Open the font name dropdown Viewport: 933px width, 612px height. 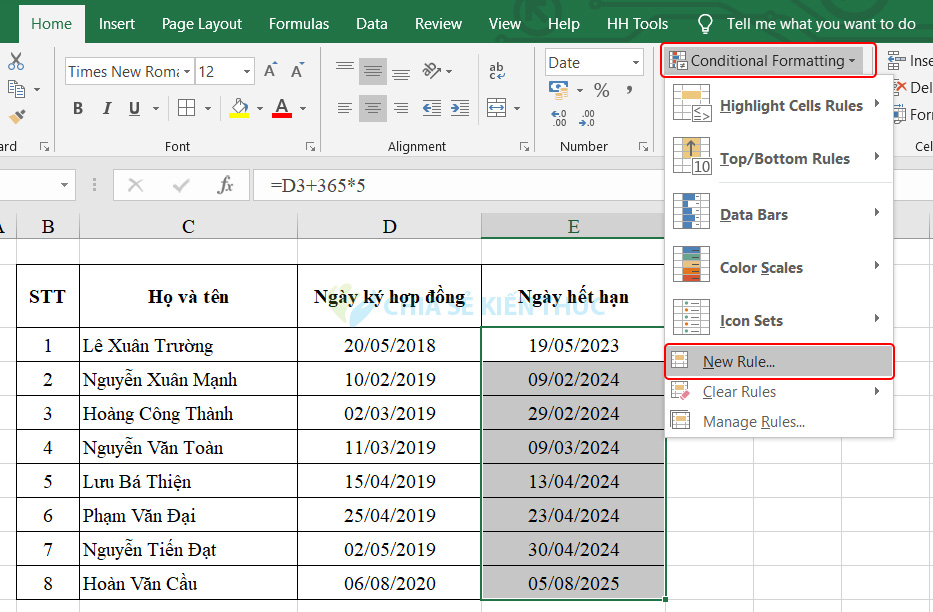pos(187,71)
